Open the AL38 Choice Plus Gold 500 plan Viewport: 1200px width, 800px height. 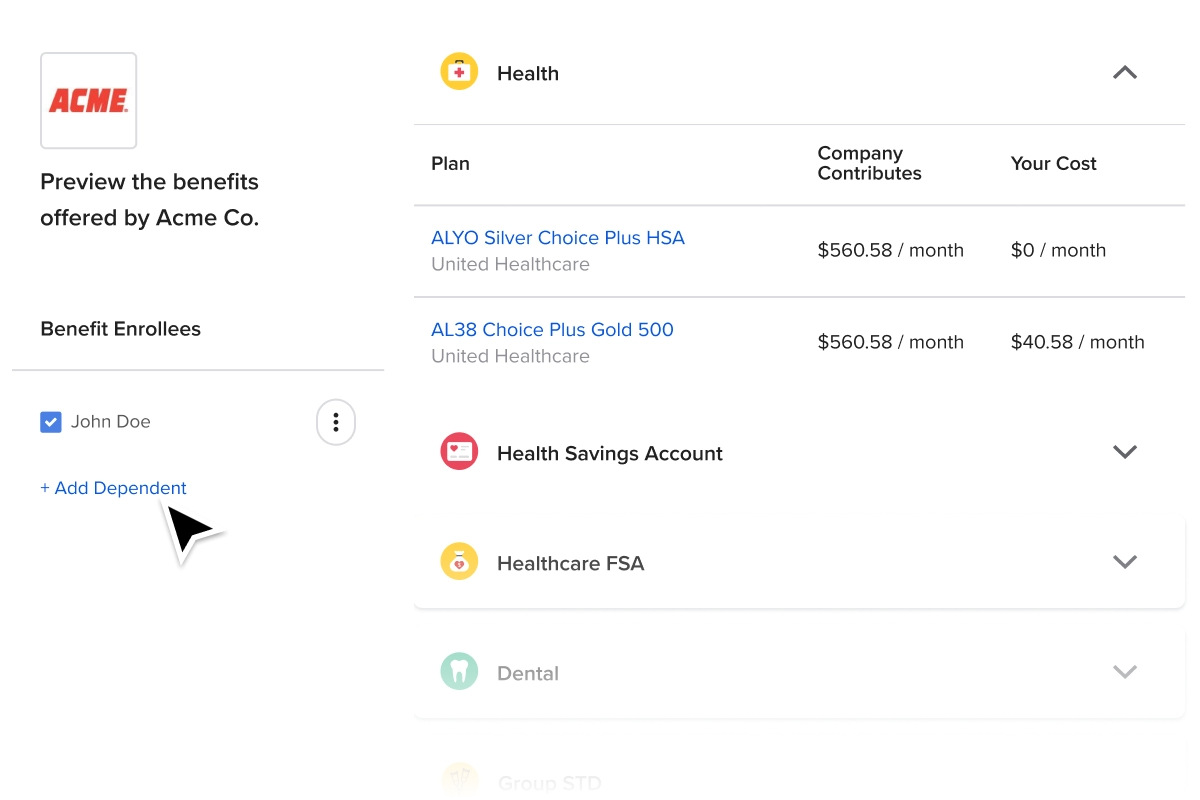552,330
